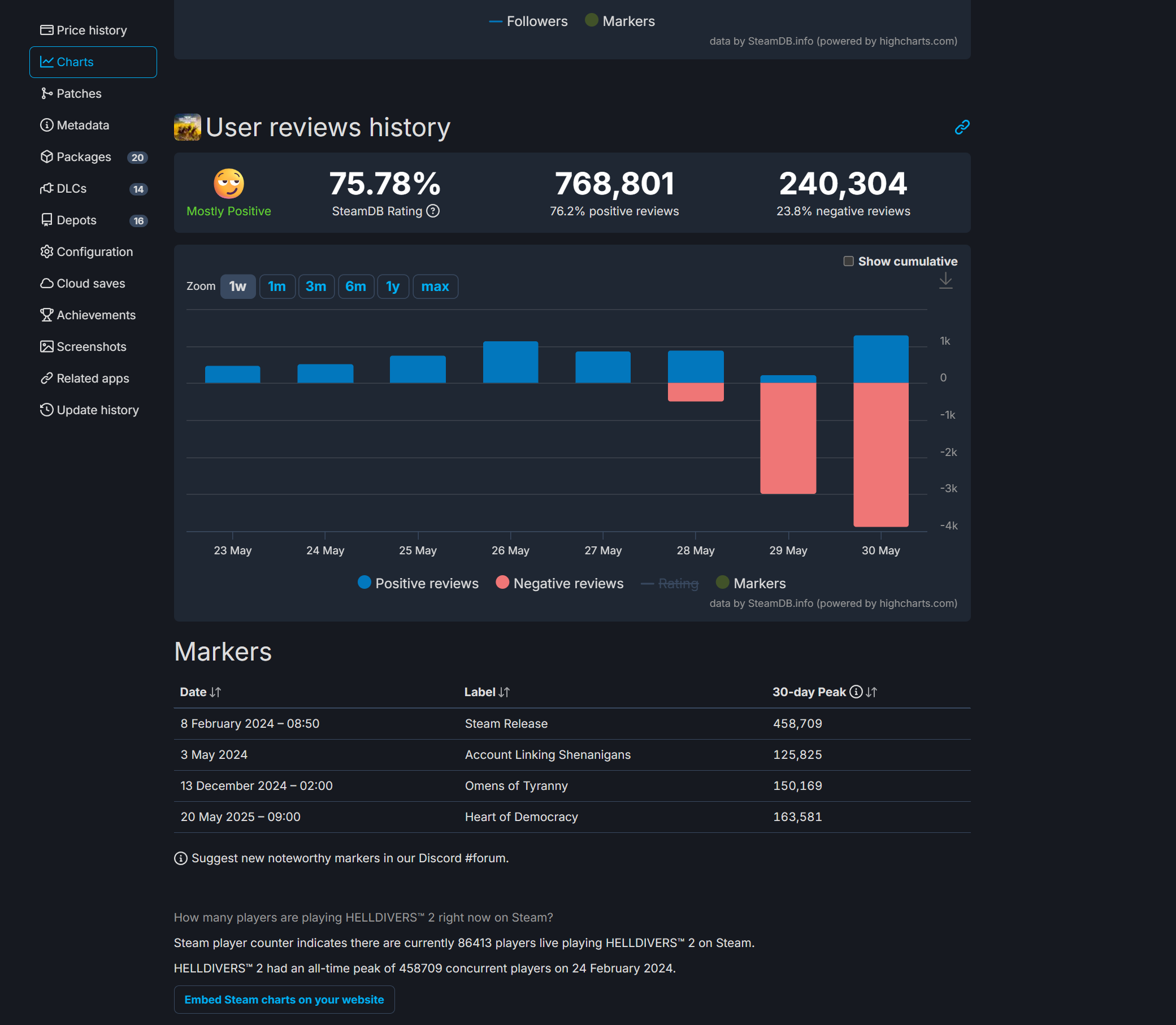Click the '20 May 2025 – 09:00' date
Viewport: 1176px width, 1025px height.
pyautogui.click(x=240, y=818)
